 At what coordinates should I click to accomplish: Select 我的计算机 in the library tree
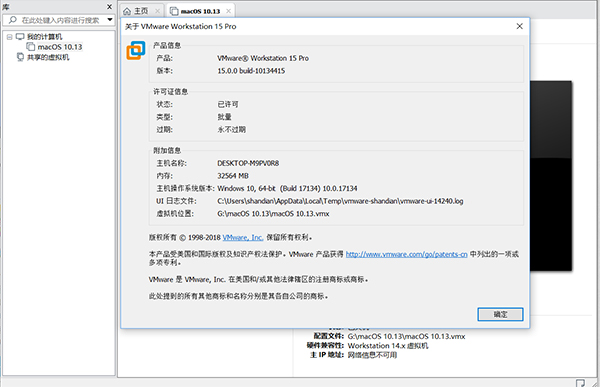point(44,37)
